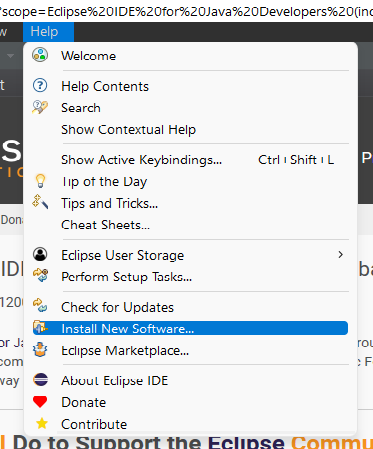
Task: Click the Search flashlight icon
Action: [x=40, y=107]
